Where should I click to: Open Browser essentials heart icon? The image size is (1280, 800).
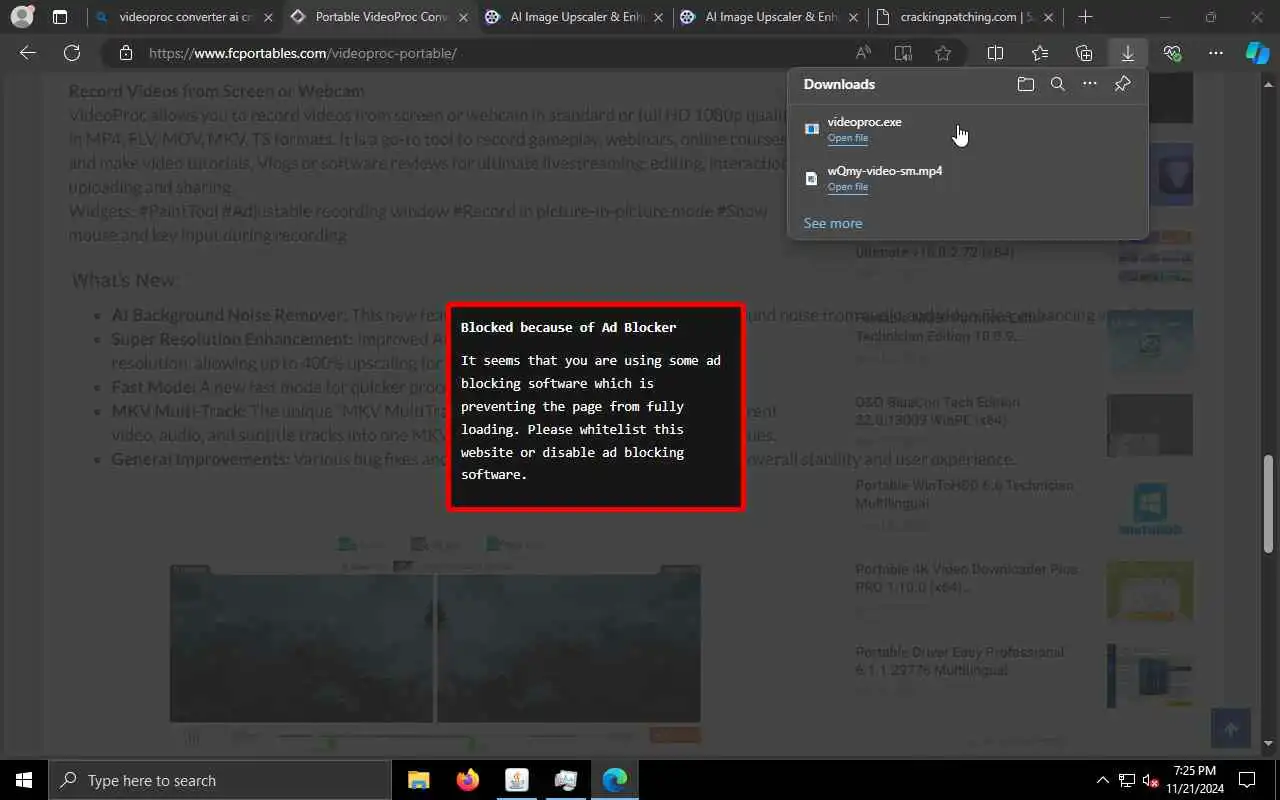(x=1172, y=53)
